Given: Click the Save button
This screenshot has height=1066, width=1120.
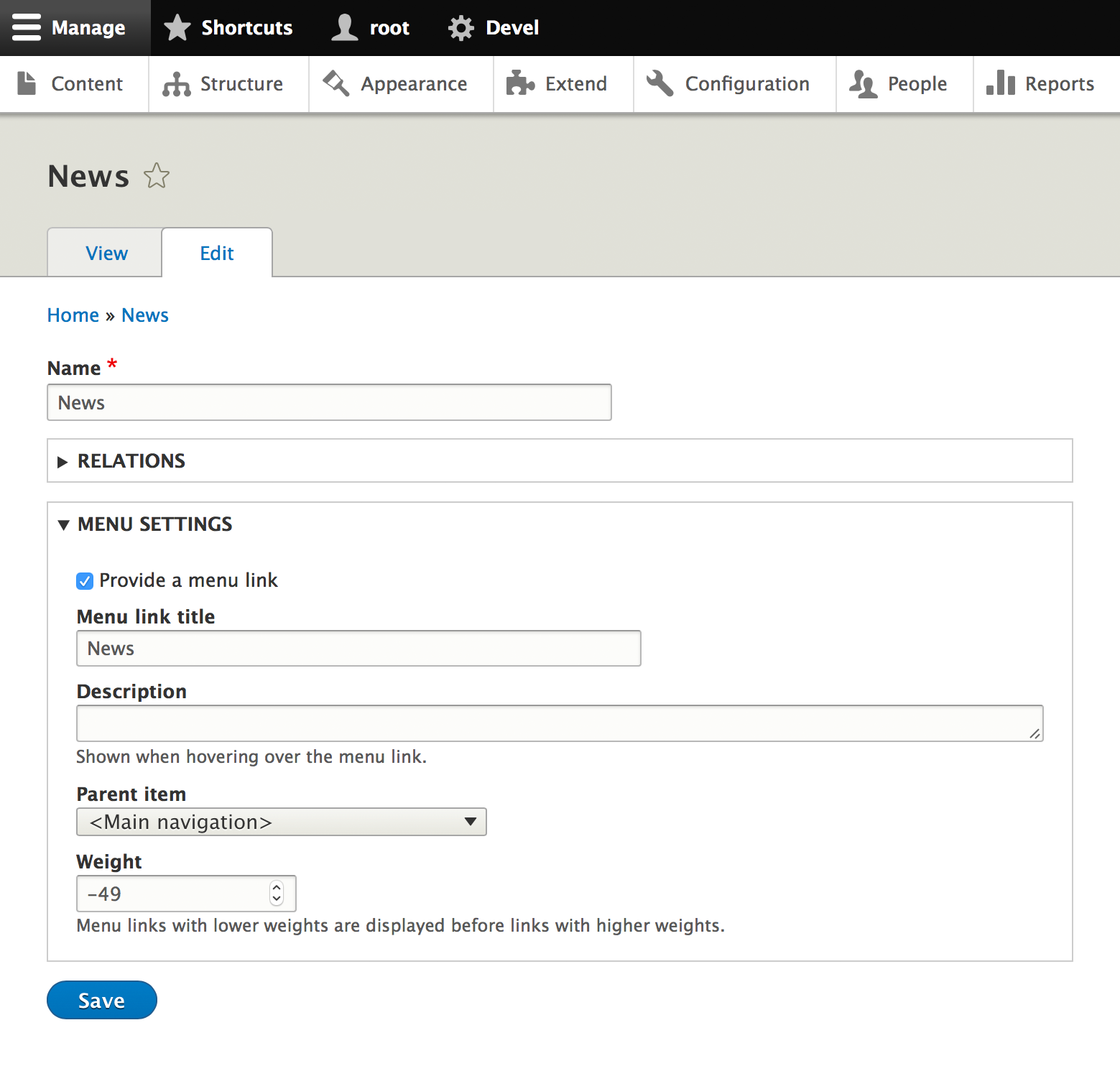Looking at the screenshot, I should (101, 1000).
